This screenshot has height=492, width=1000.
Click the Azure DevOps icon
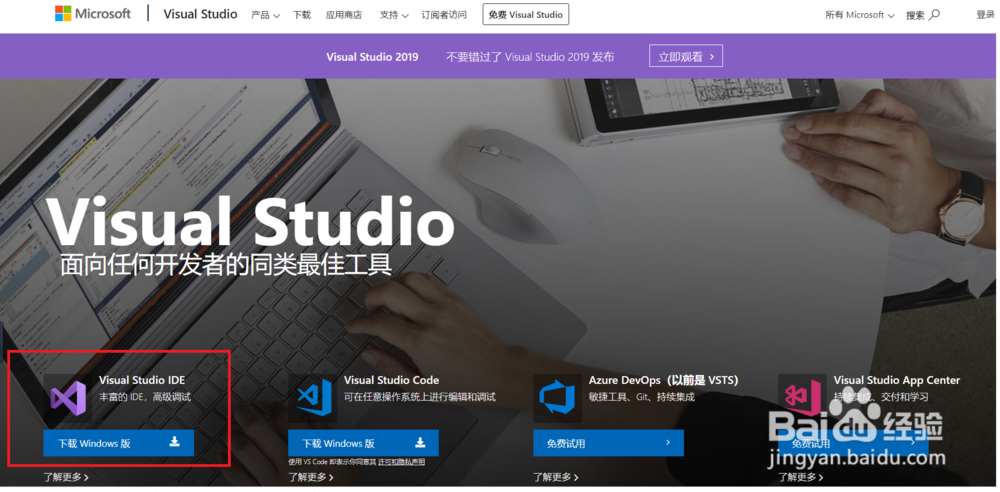557,398
